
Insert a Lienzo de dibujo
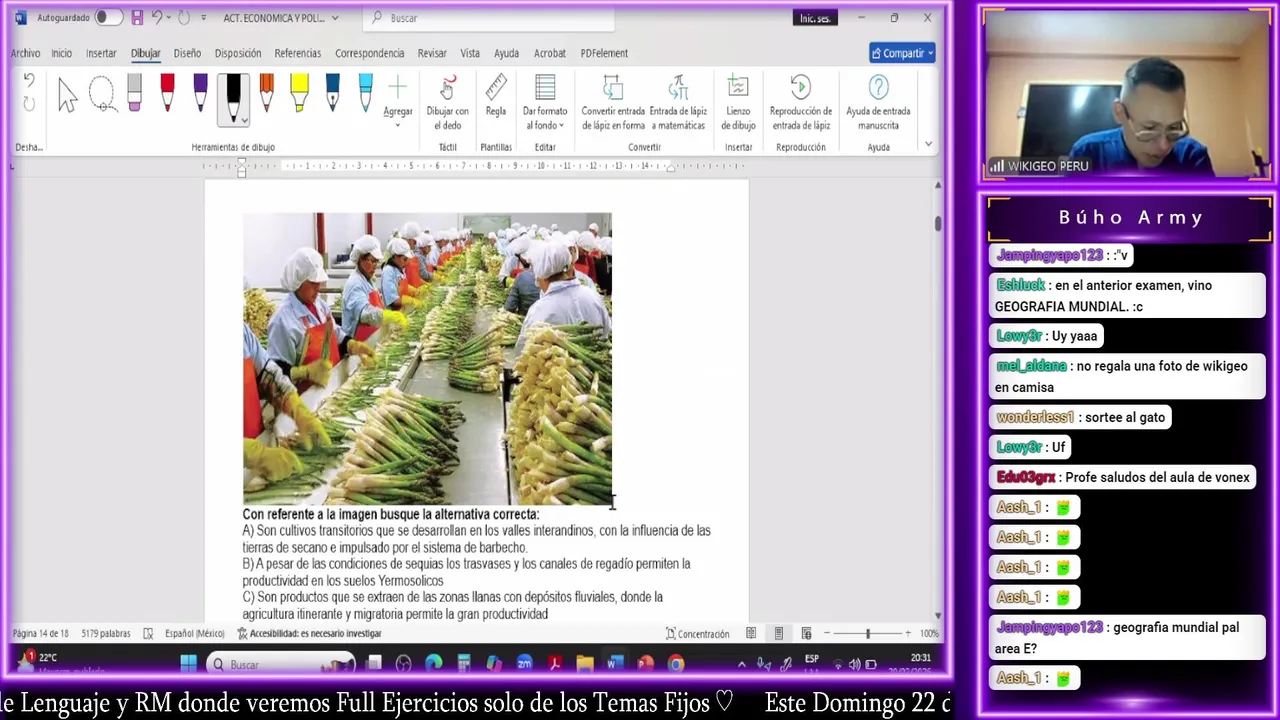(738, 103)
